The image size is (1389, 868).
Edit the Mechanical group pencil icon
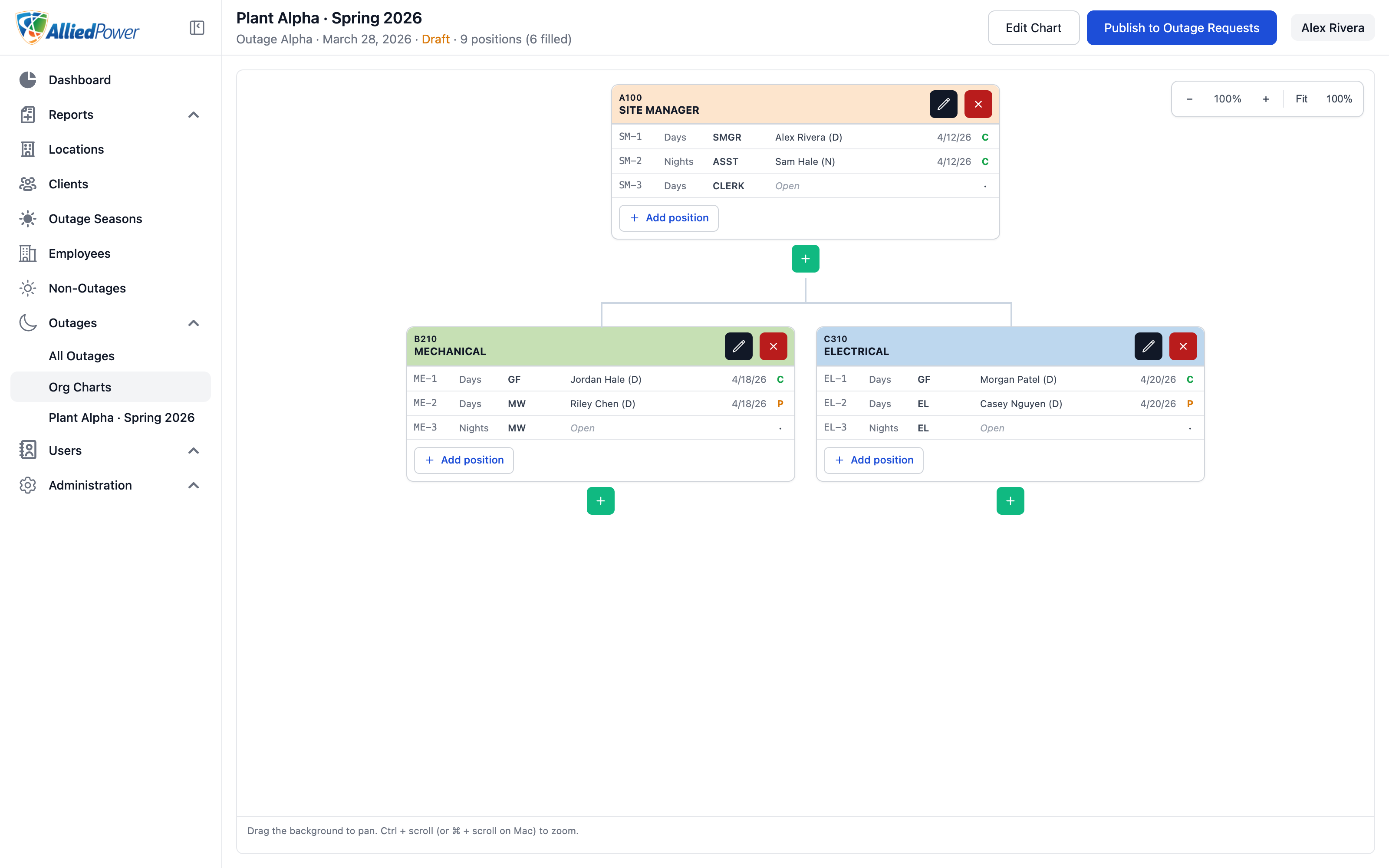[x=738, y=346]
